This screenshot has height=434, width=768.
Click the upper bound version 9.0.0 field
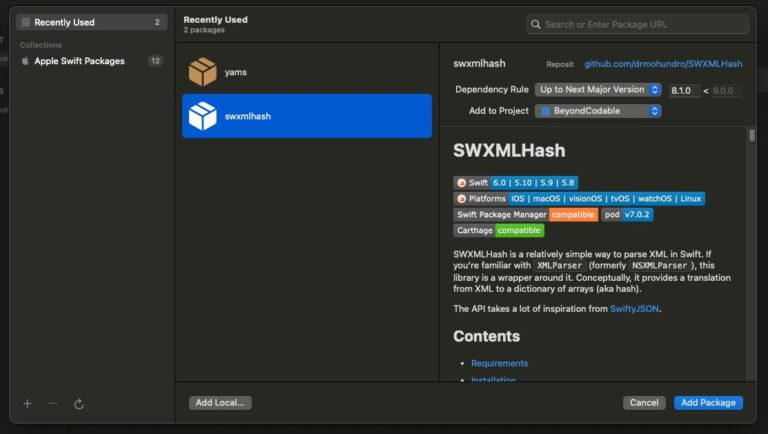[726, 90]
